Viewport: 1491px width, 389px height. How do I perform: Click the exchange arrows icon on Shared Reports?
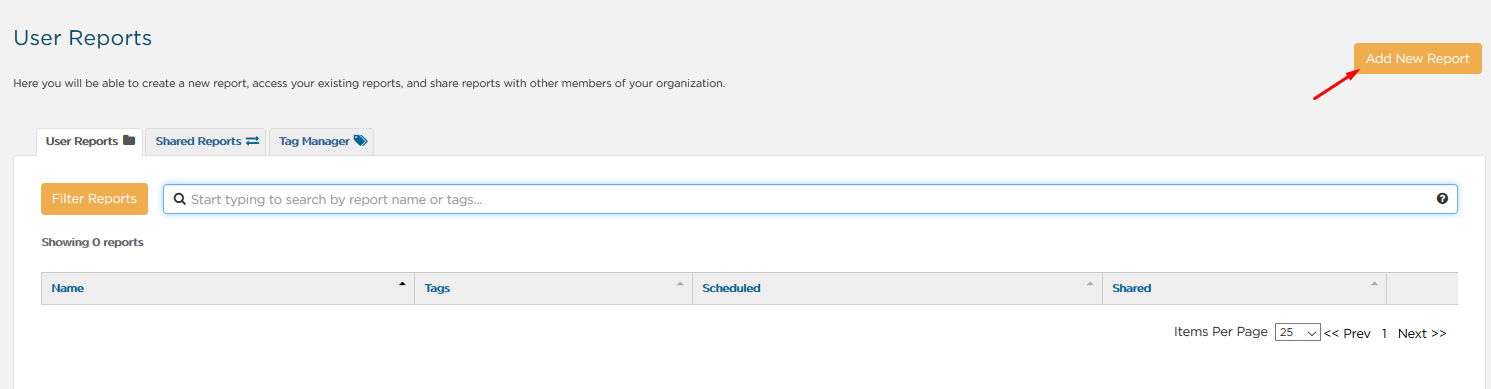pyautogui.click(x=252, y=141)
